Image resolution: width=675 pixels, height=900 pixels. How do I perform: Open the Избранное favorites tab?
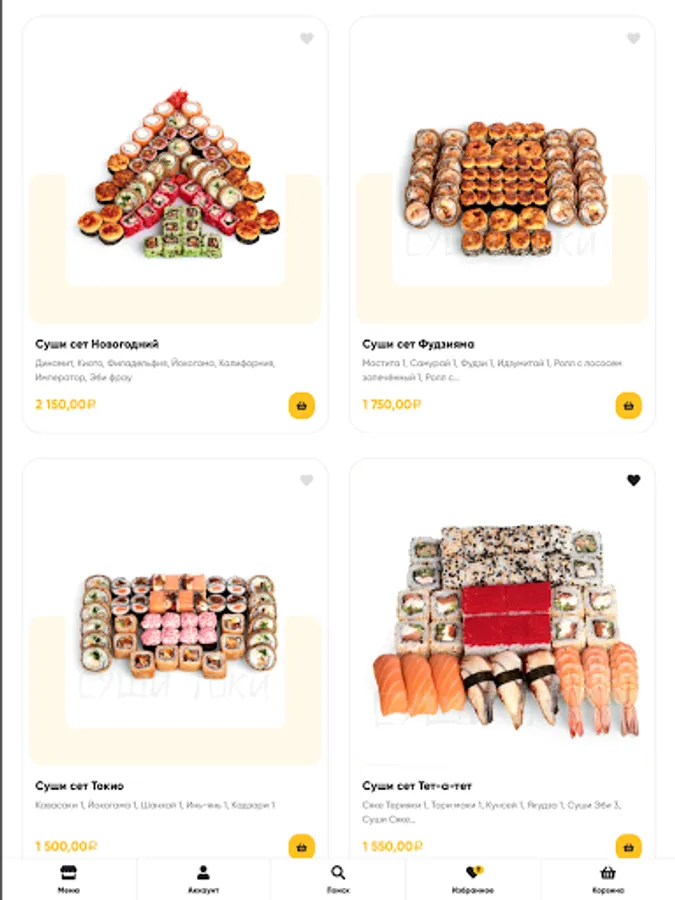click(473, 879)
